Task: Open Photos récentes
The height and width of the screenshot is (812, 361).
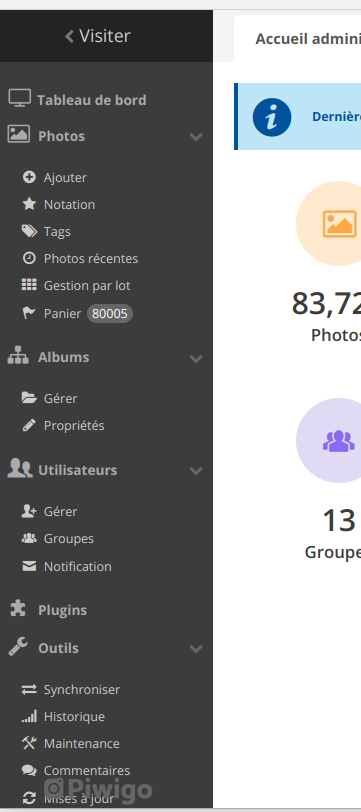Action: tap(91, 258)
